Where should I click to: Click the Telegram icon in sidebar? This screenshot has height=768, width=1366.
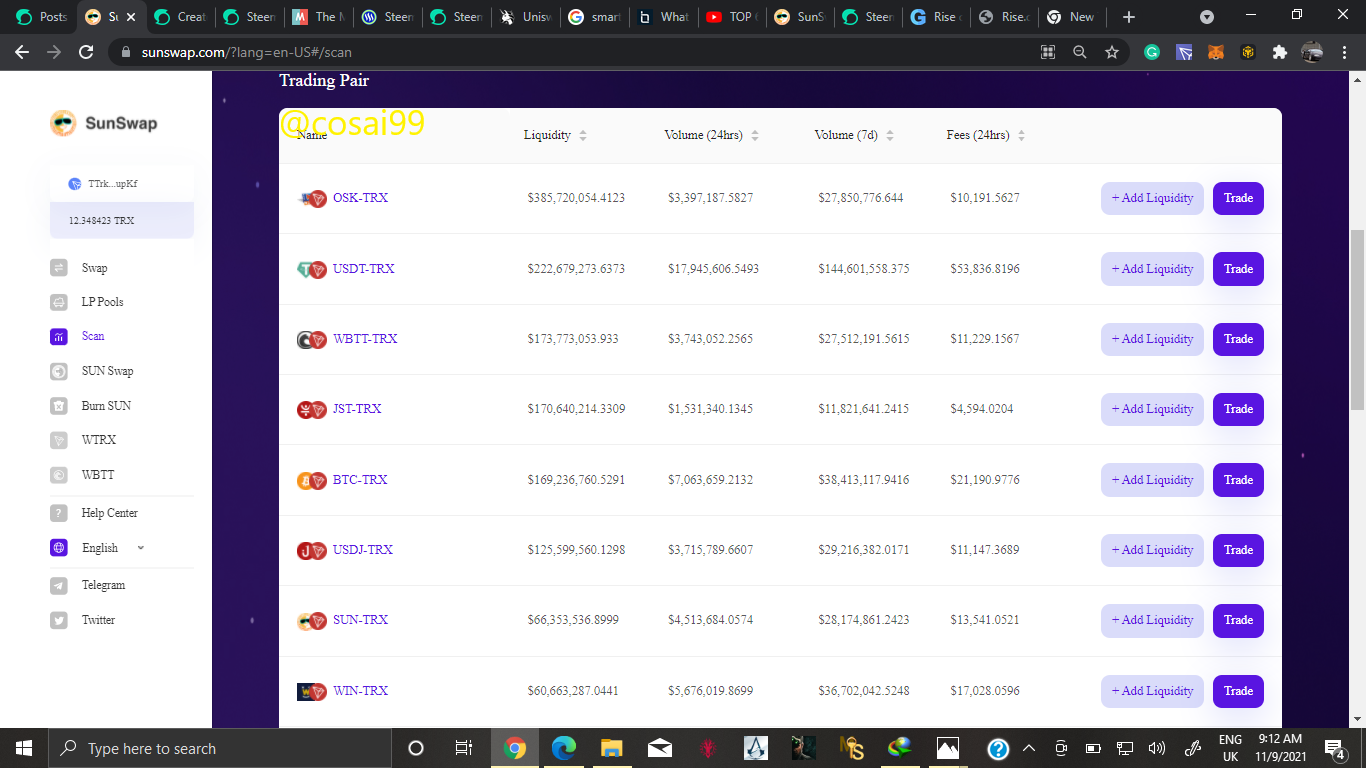(59, 585)
